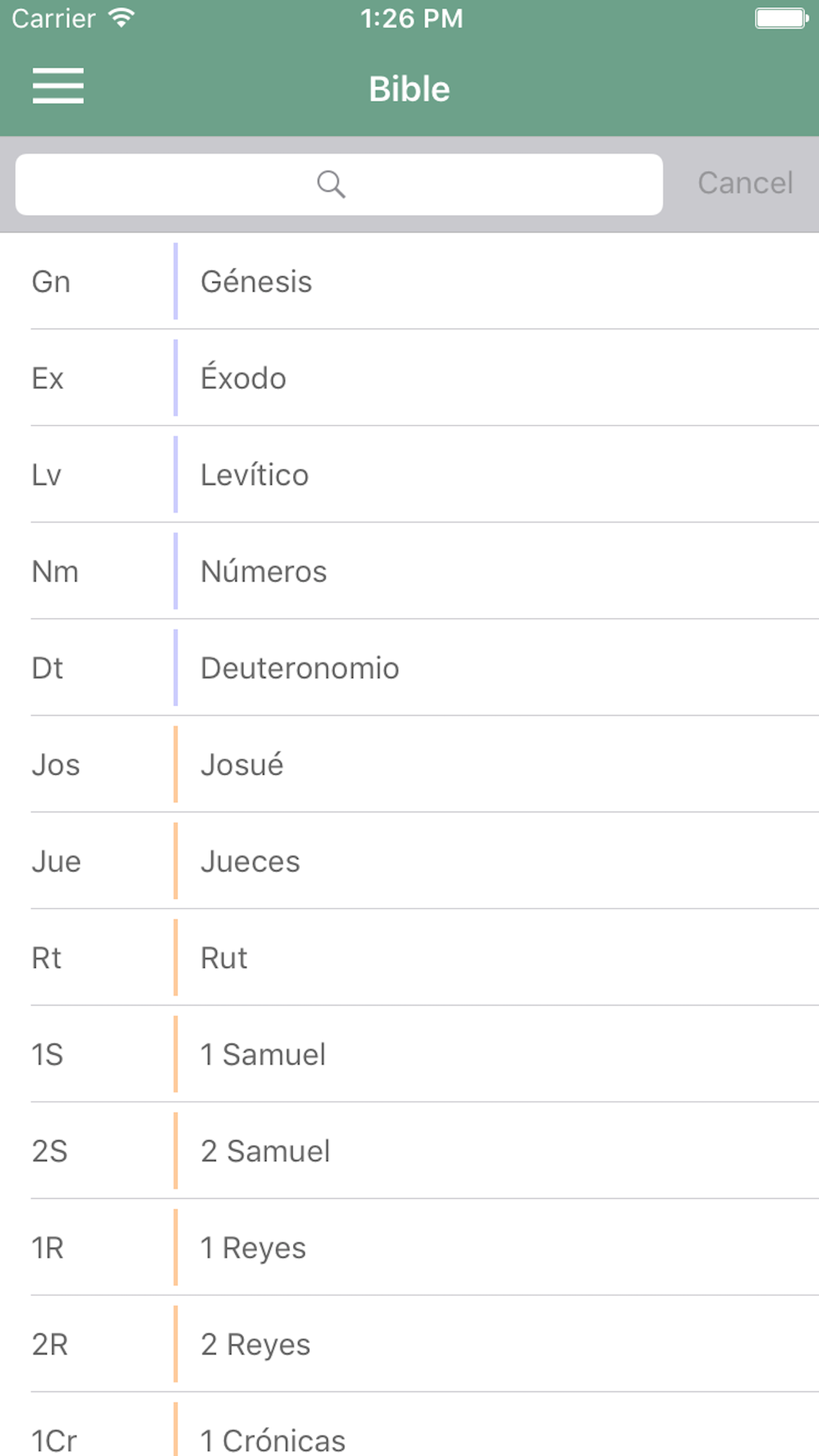
Task: Tap the Bible title in header
Action: (x=409, y=88)
